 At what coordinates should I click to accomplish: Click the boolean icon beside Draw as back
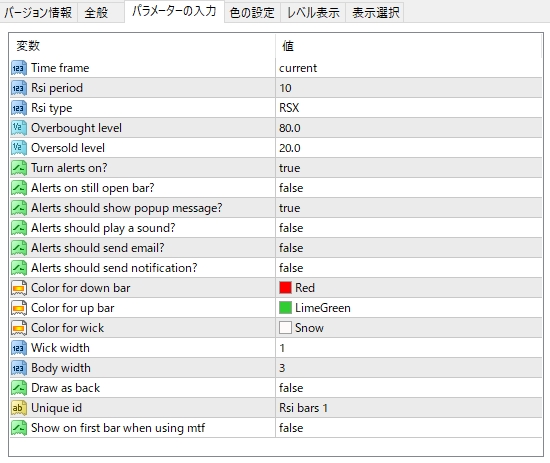[x=19, y=388]
